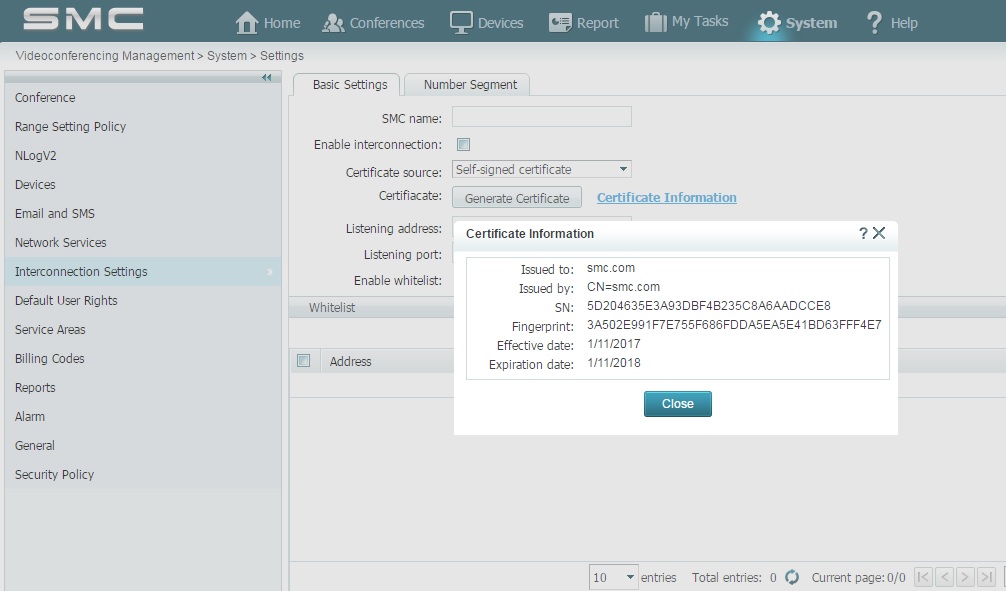Select Email and SMS in sidebar
The height and width of the screenshot is (591, 1006).
click(x=142, y=214)
